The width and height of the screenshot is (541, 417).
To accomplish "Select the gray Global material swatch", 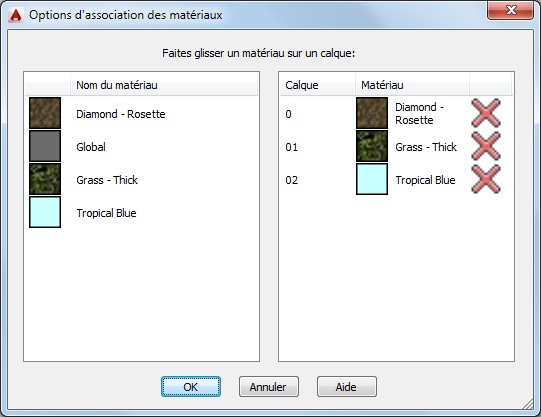I will (45, 146).
